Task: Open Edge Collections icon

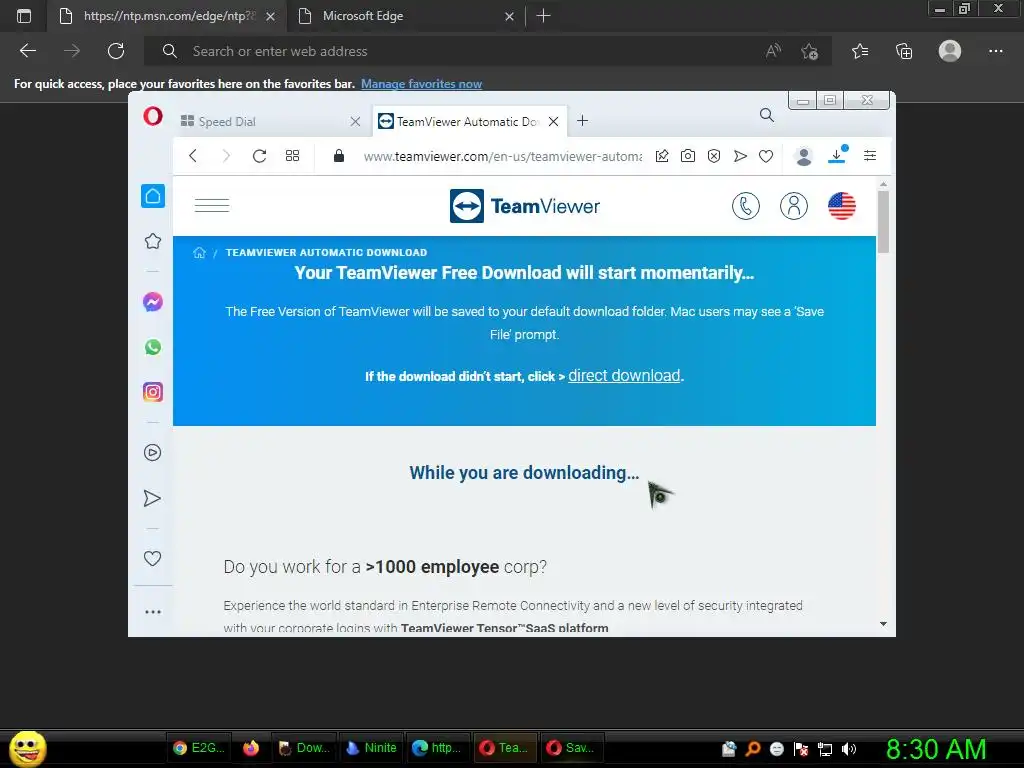Action: (904, 51)
